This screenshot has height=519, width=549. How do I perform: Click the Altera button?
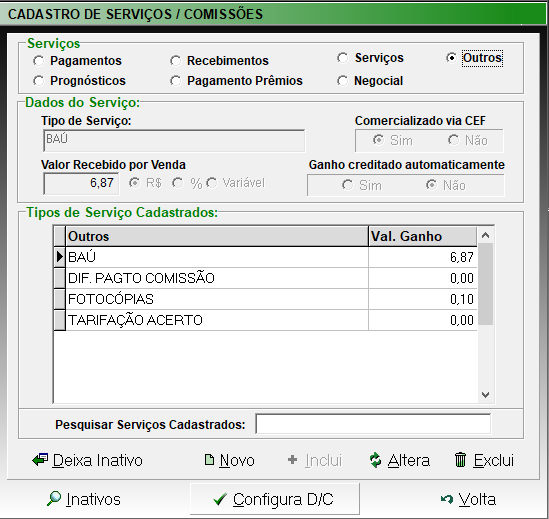pyautogui.click(x=399, y=460)
